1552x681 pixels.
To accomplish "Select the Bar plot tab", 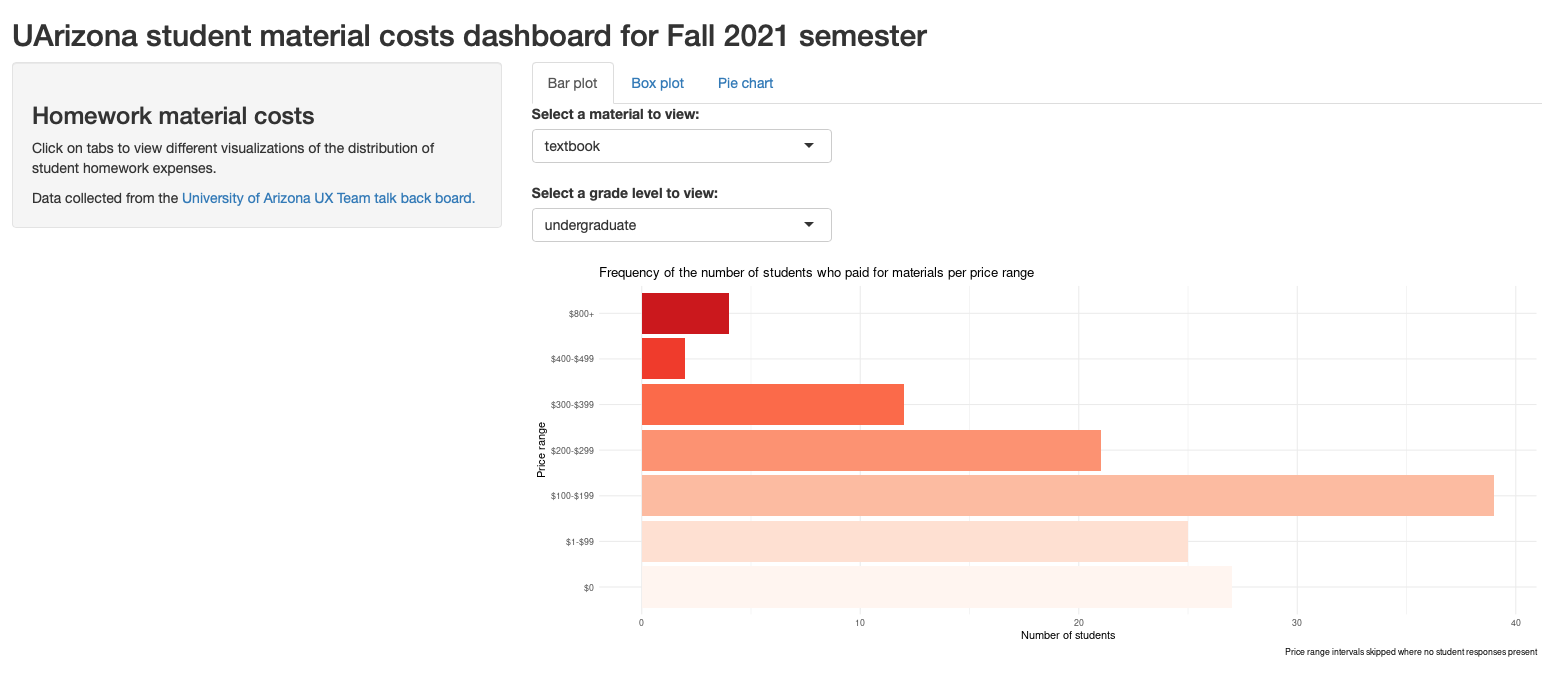I will click(572, 83).
